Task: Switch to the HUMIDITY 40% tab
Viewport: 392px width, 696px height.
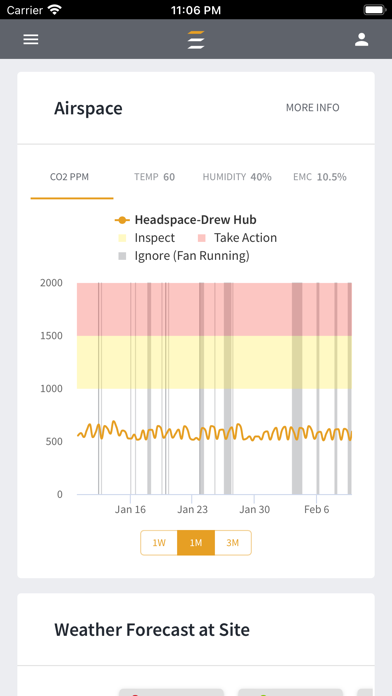Action: (237, 177)
